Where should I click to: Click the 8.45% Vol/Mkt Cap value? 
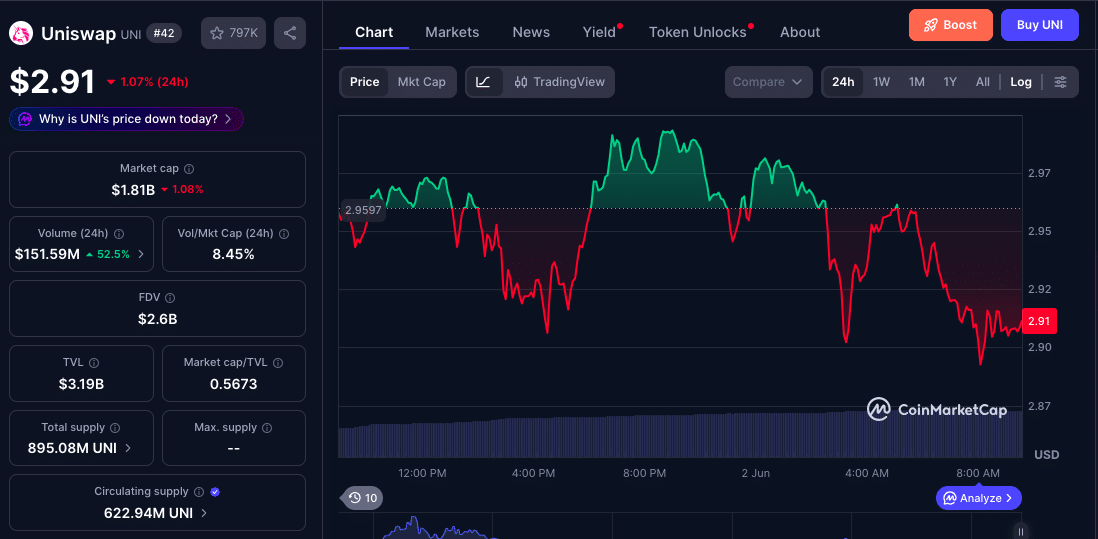[233, 254]
